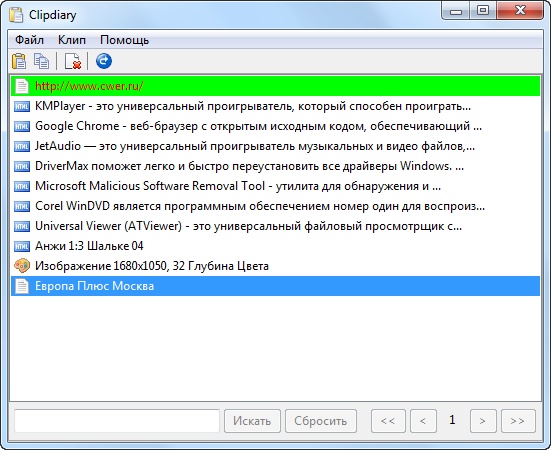Click the blue refresh arrow toolbar icon
This screenshot has height=450, width=551.
(x=104, y=61)
